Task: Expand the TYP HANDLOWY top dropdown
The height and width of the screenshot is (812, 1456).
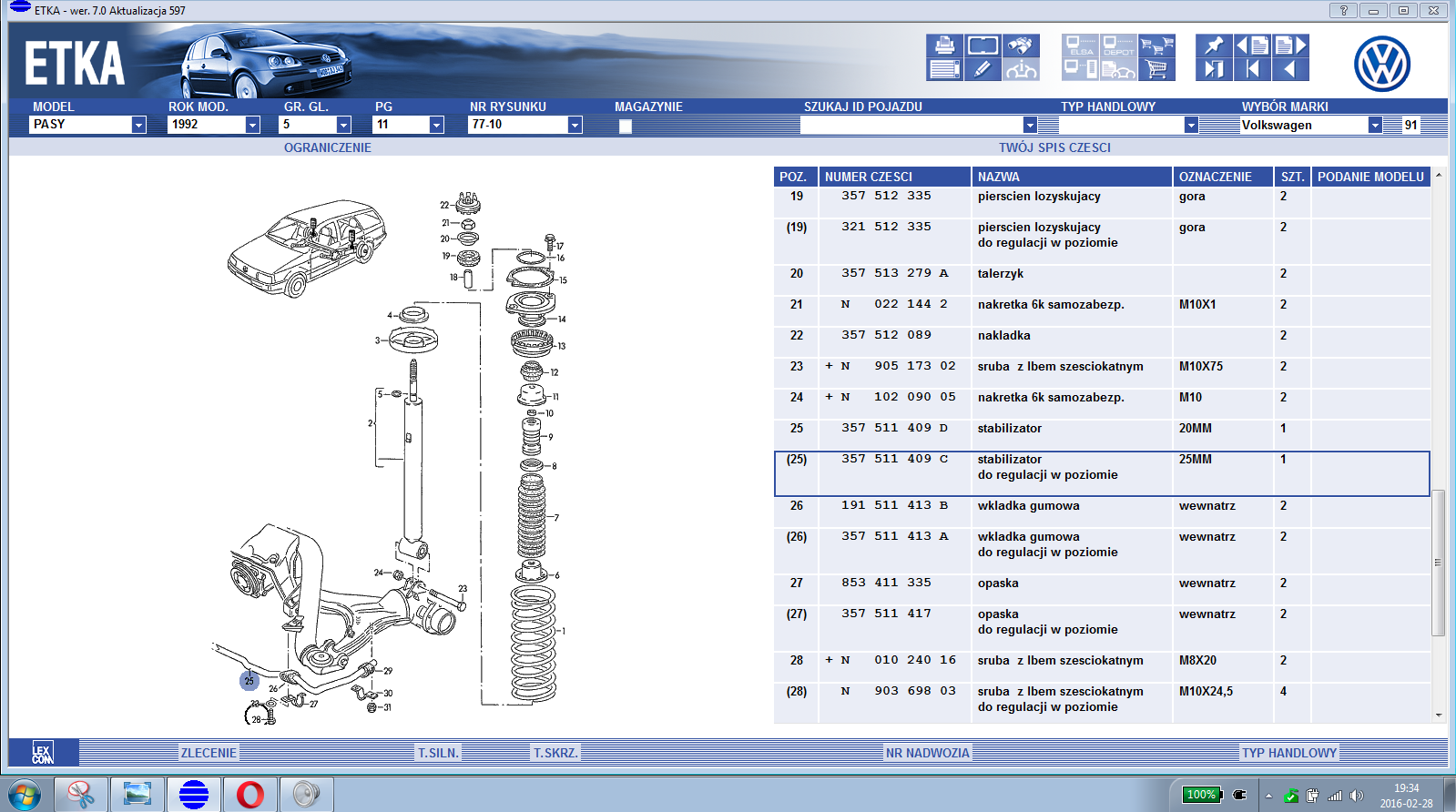Action: point(1191,125)
